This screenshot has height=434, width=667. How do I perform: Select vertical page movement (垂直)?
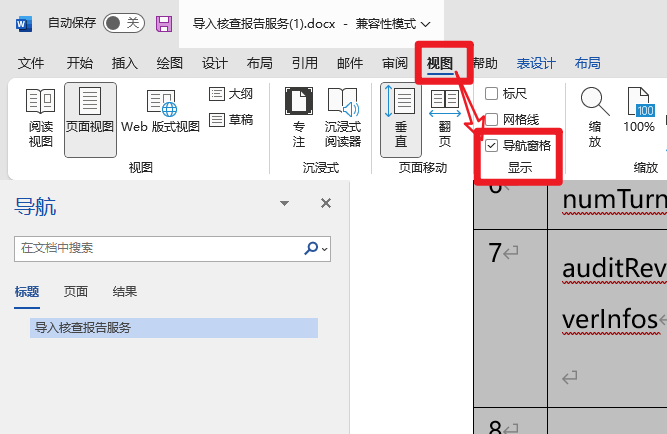click(401, 118)
